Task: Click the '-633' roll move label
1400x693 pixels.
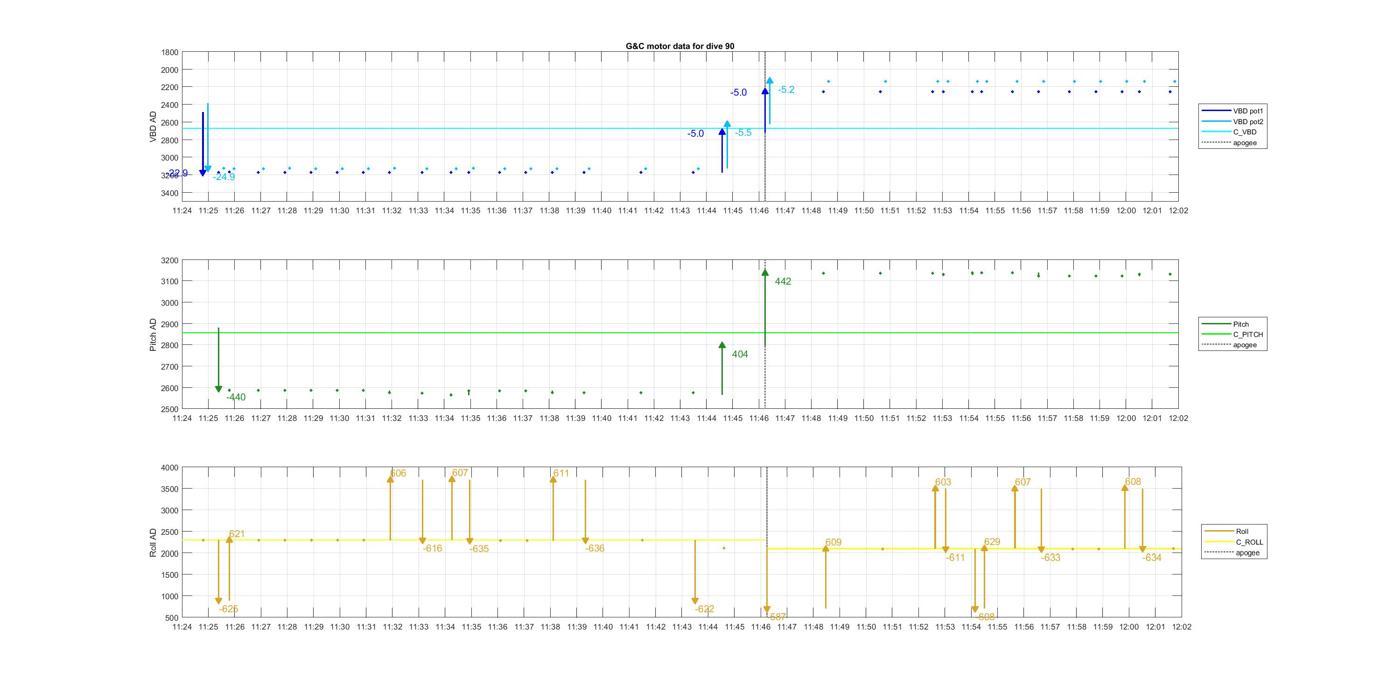Action: tap(1051, 558)
